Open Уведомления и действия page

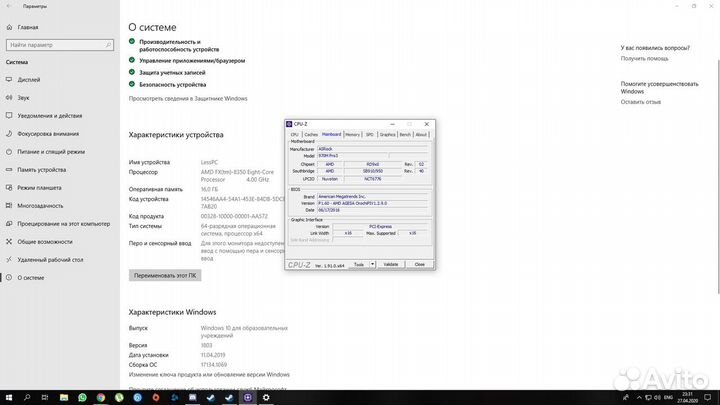point(50,116)
